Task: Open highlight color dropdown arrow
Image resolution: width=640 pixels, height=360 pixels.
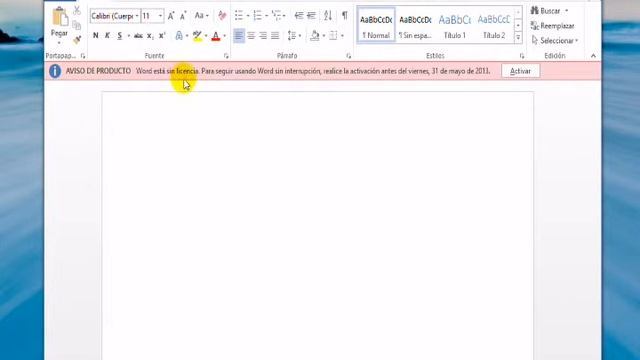Action: (x=206, y=36)
